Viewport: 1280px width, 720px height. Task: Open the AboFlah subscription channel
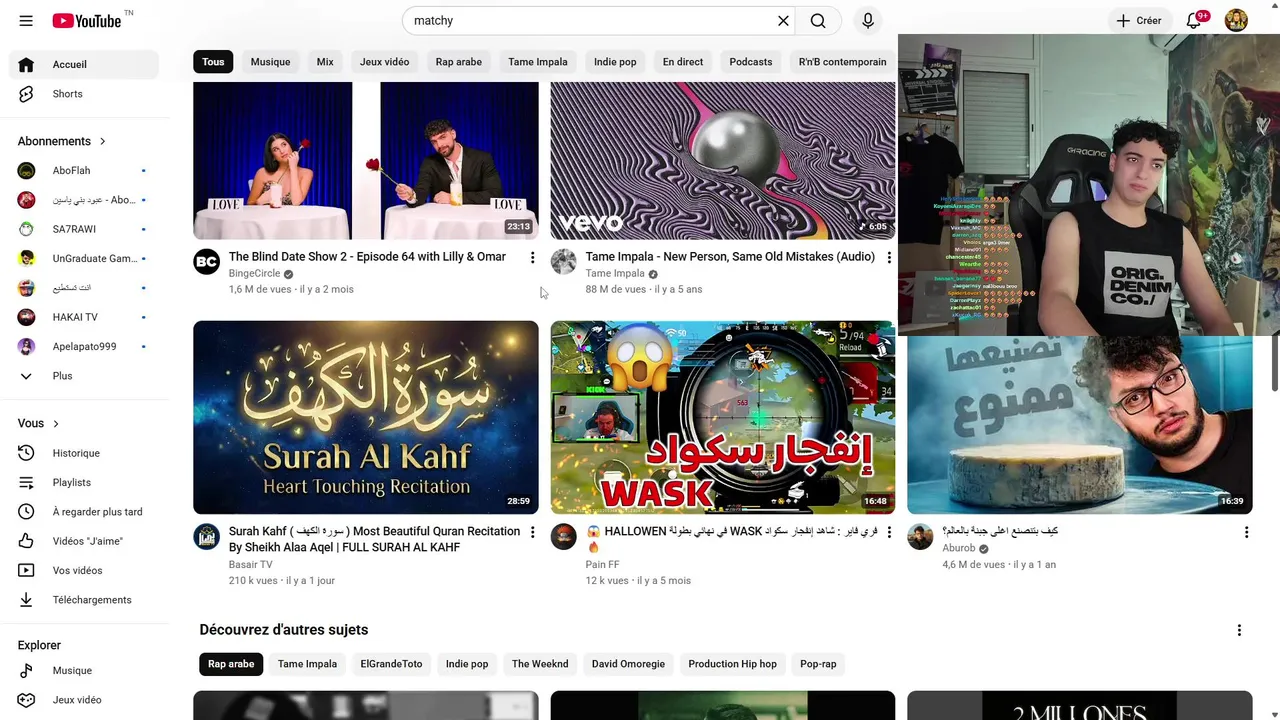(x=84, y=171)
